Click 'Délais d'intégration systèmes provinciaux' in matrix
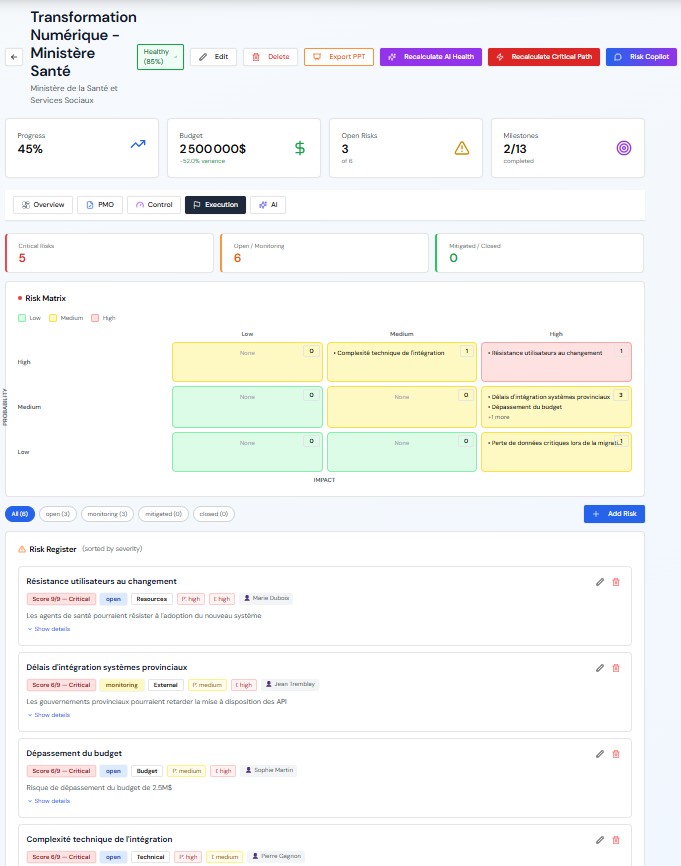Viewport: 681px width, 866px height. (550, 397)
